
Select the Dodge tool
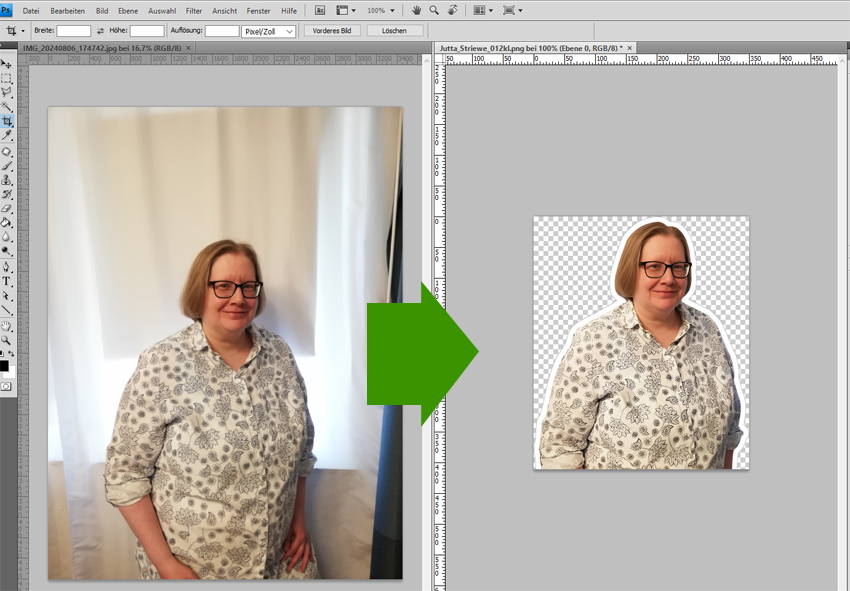6,251
